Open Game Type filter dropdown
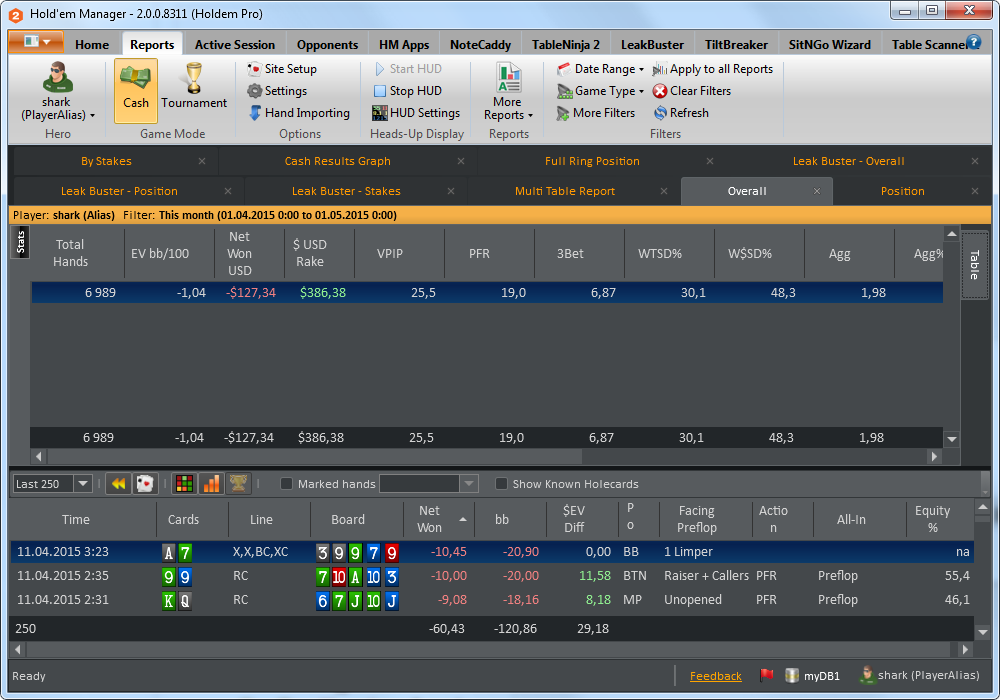 point(600,91)
